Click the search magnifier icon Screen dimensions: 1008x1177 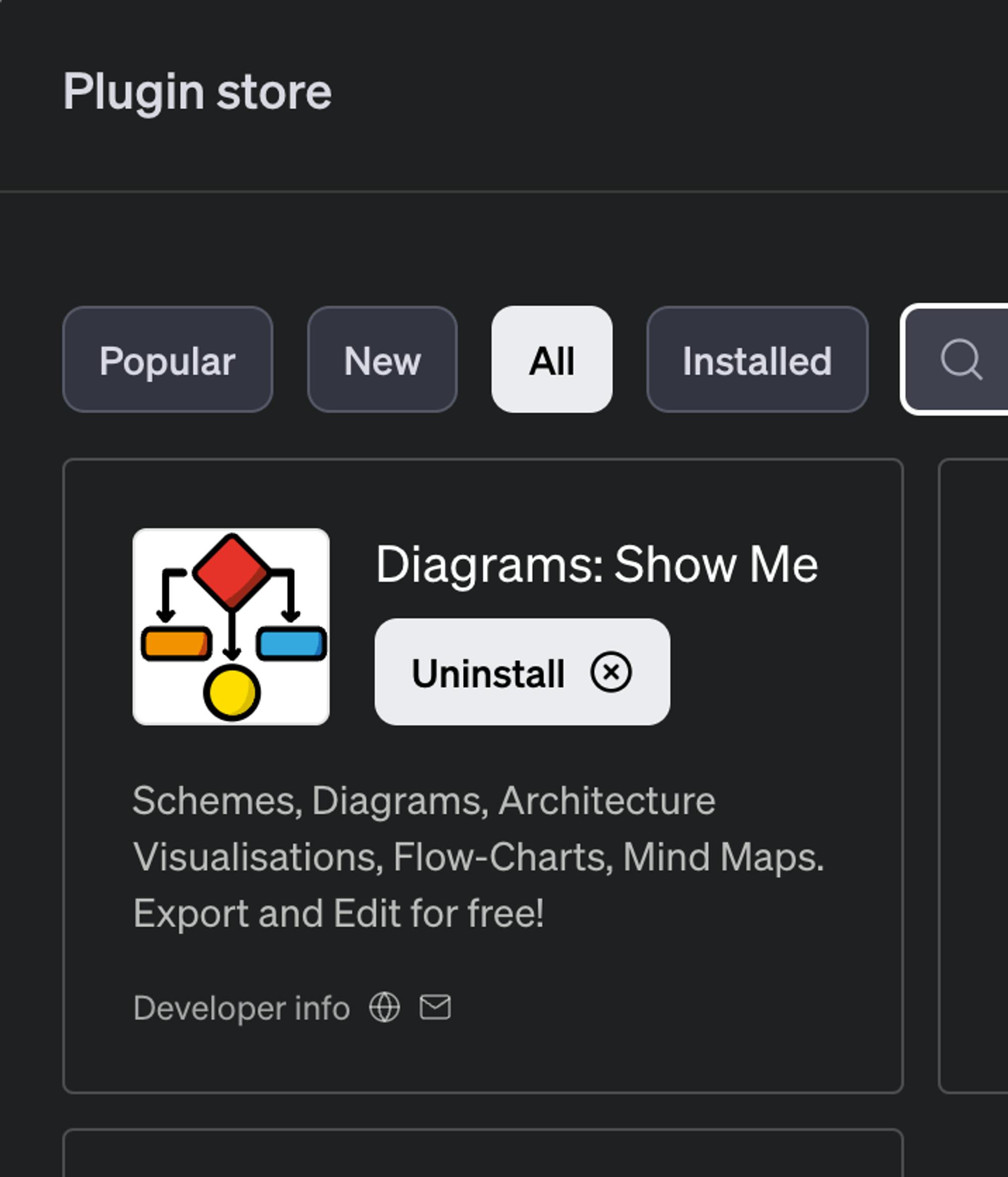coord(960,359)
